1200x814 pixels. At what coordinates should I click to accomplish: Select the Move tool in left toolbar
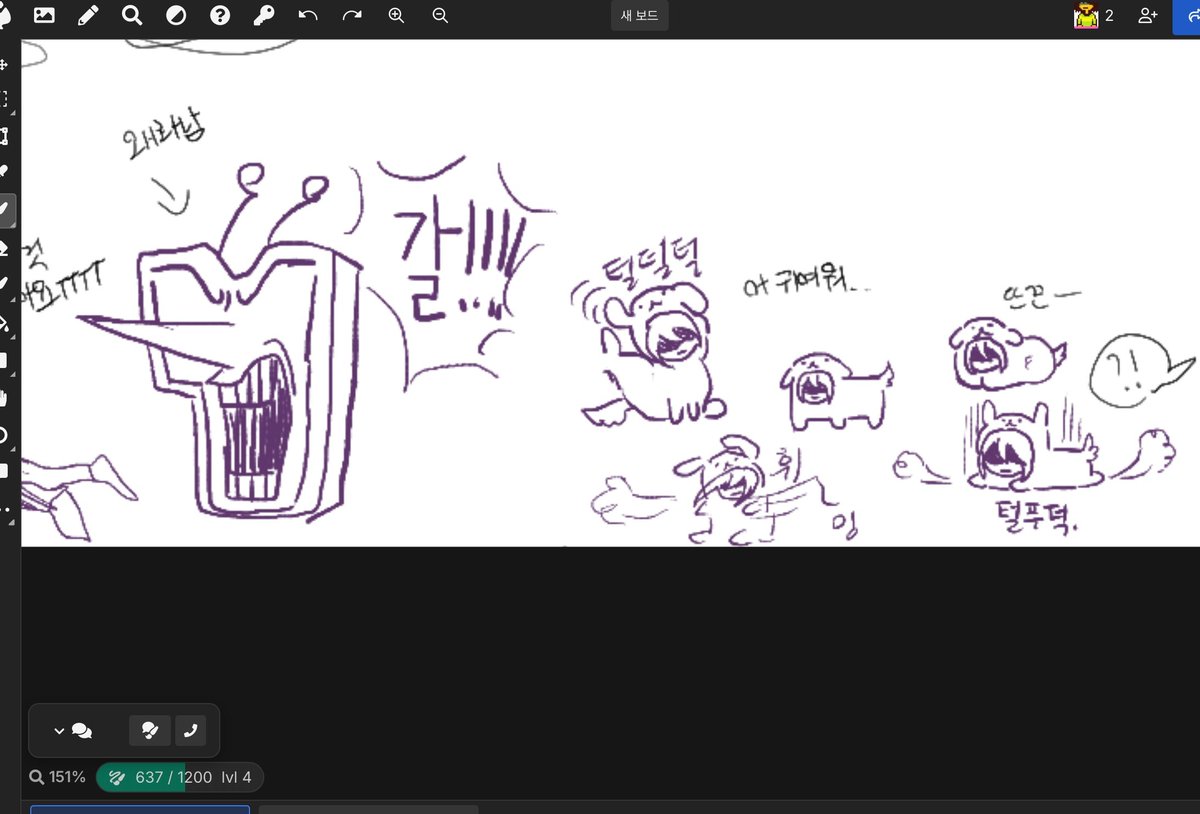click(x=5, y=64)
